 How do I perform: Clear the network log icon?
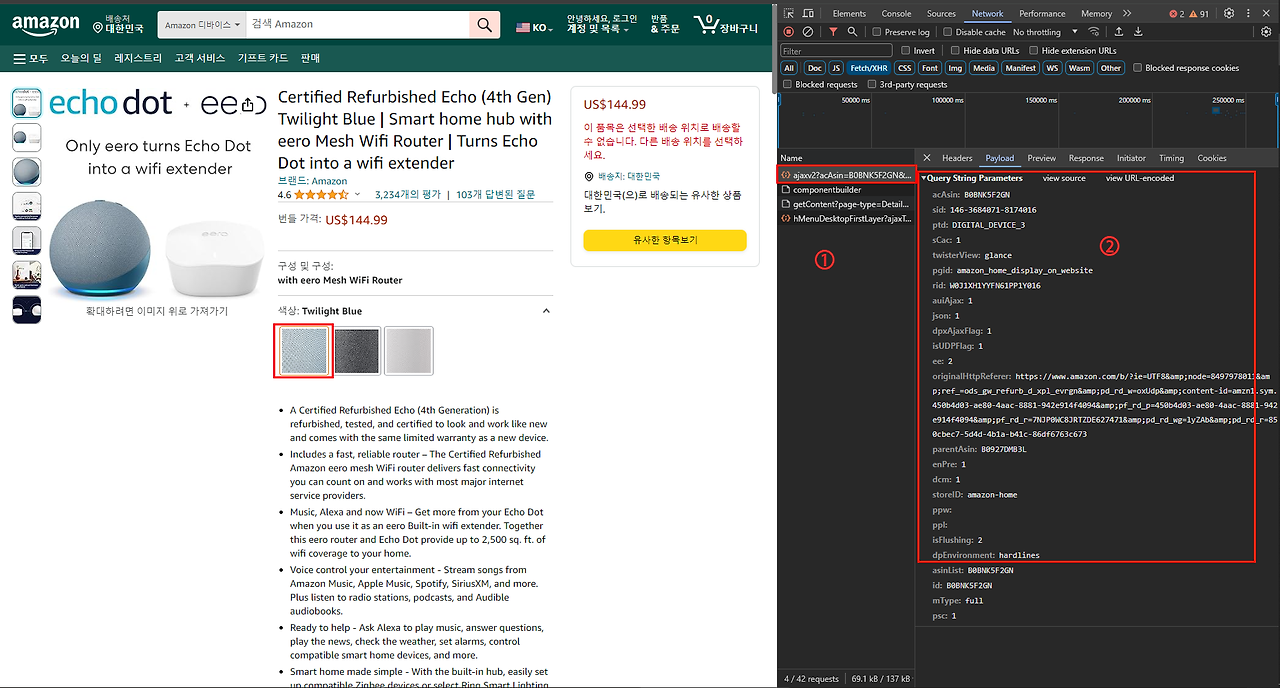pyautogui.click(x=808, y=32)
